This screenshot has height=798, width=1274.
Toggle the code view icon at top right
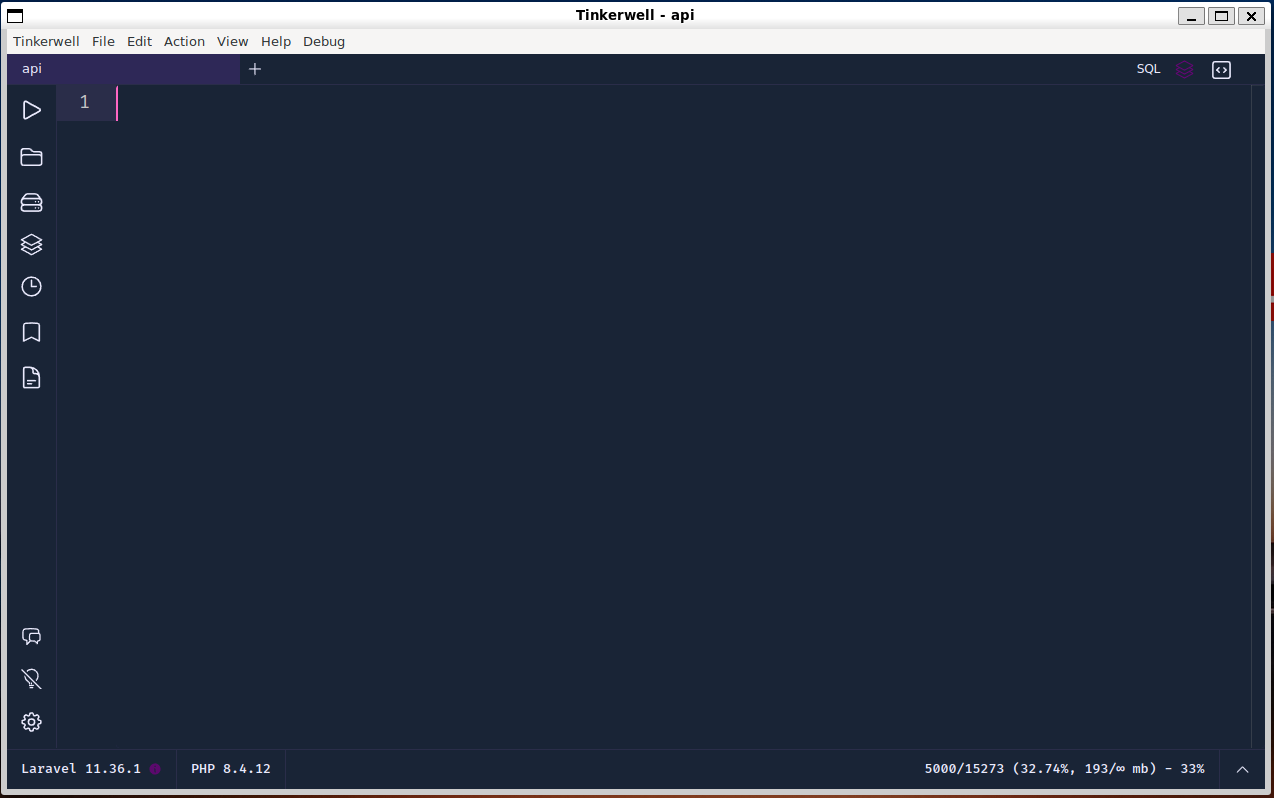[1221, 69]
